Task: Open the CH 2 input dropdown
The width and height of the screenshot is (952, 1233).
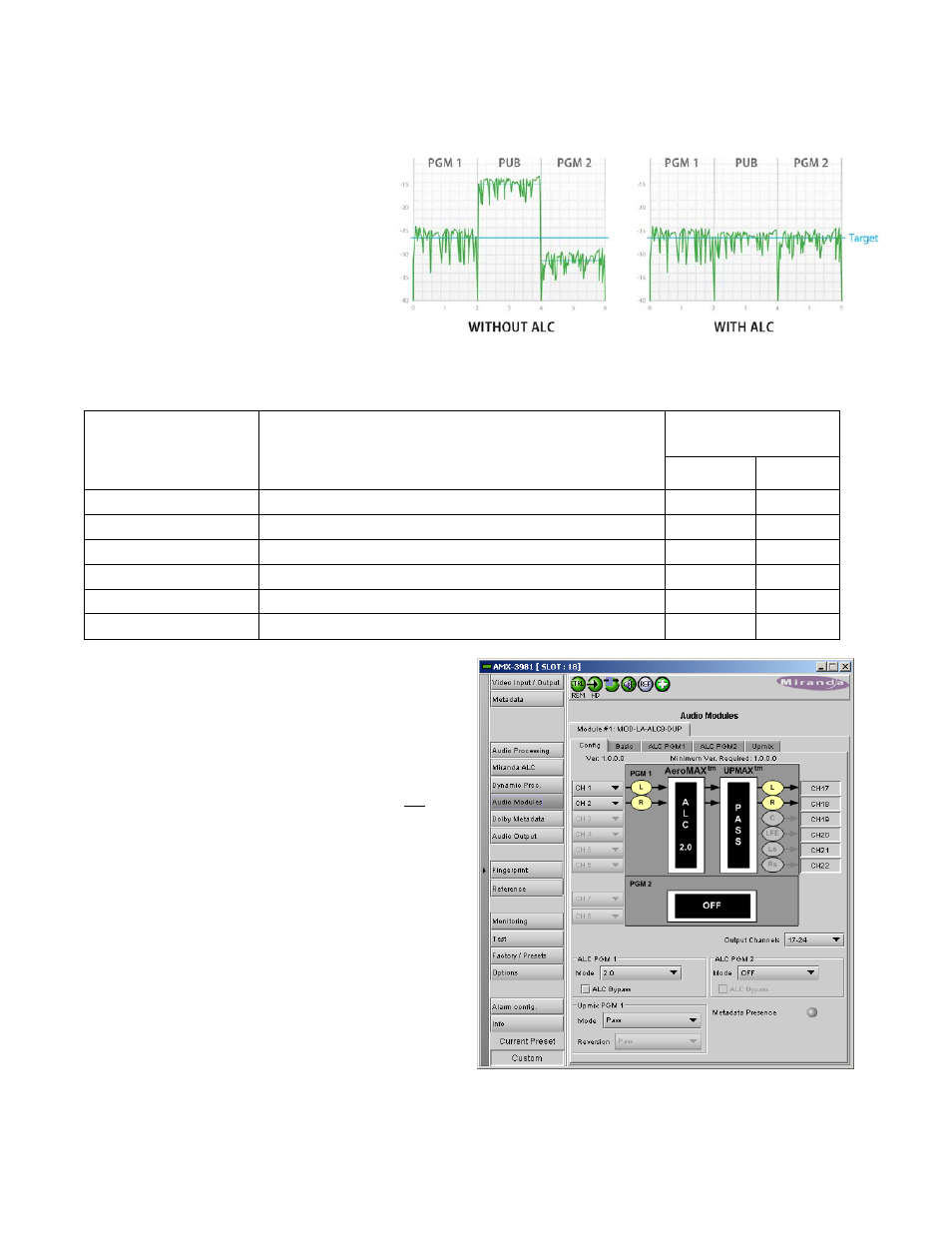Action: point(598,803)
